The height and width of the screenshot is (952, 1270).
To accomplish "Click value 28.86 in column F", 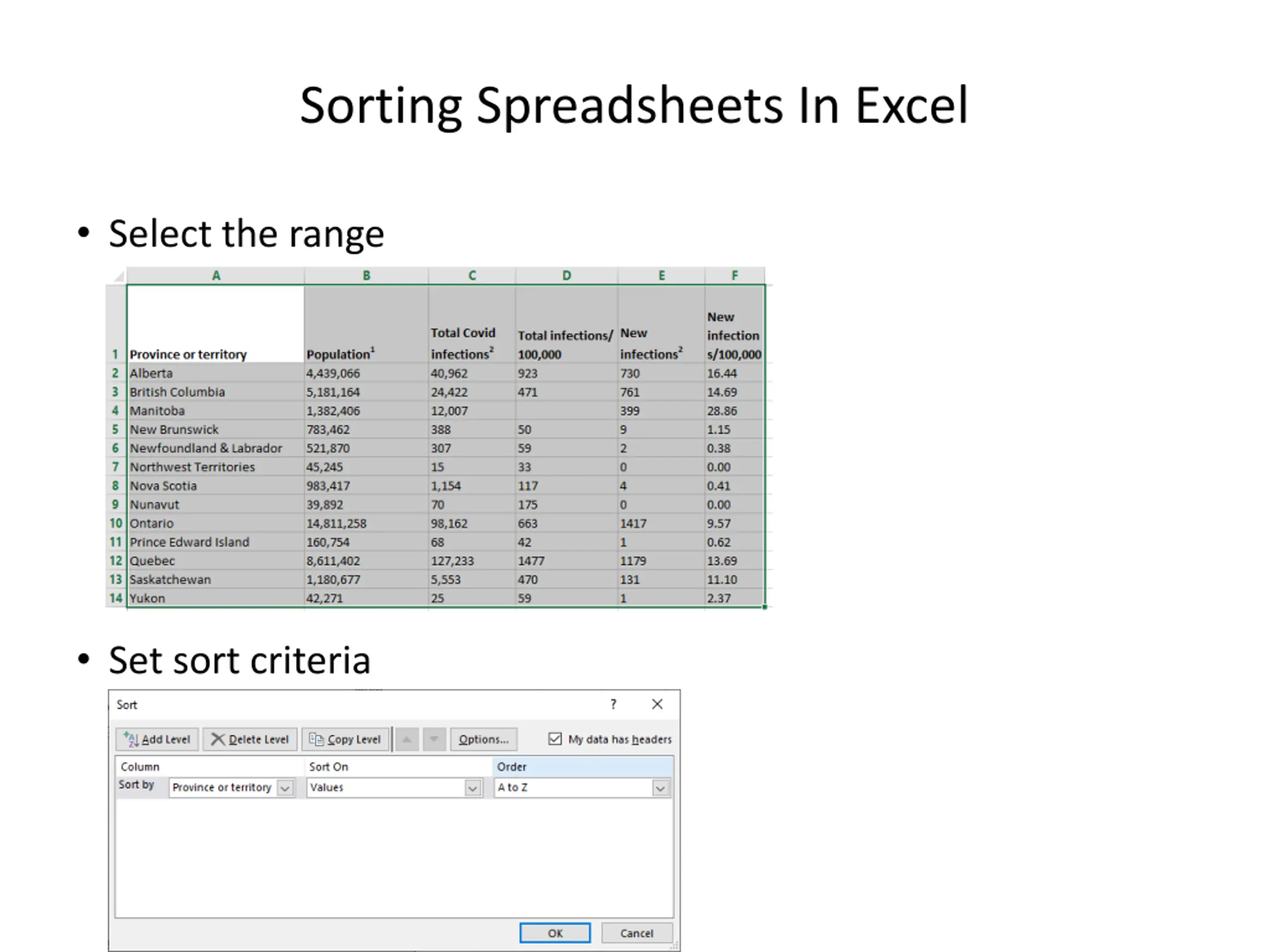I will point(735,411).
